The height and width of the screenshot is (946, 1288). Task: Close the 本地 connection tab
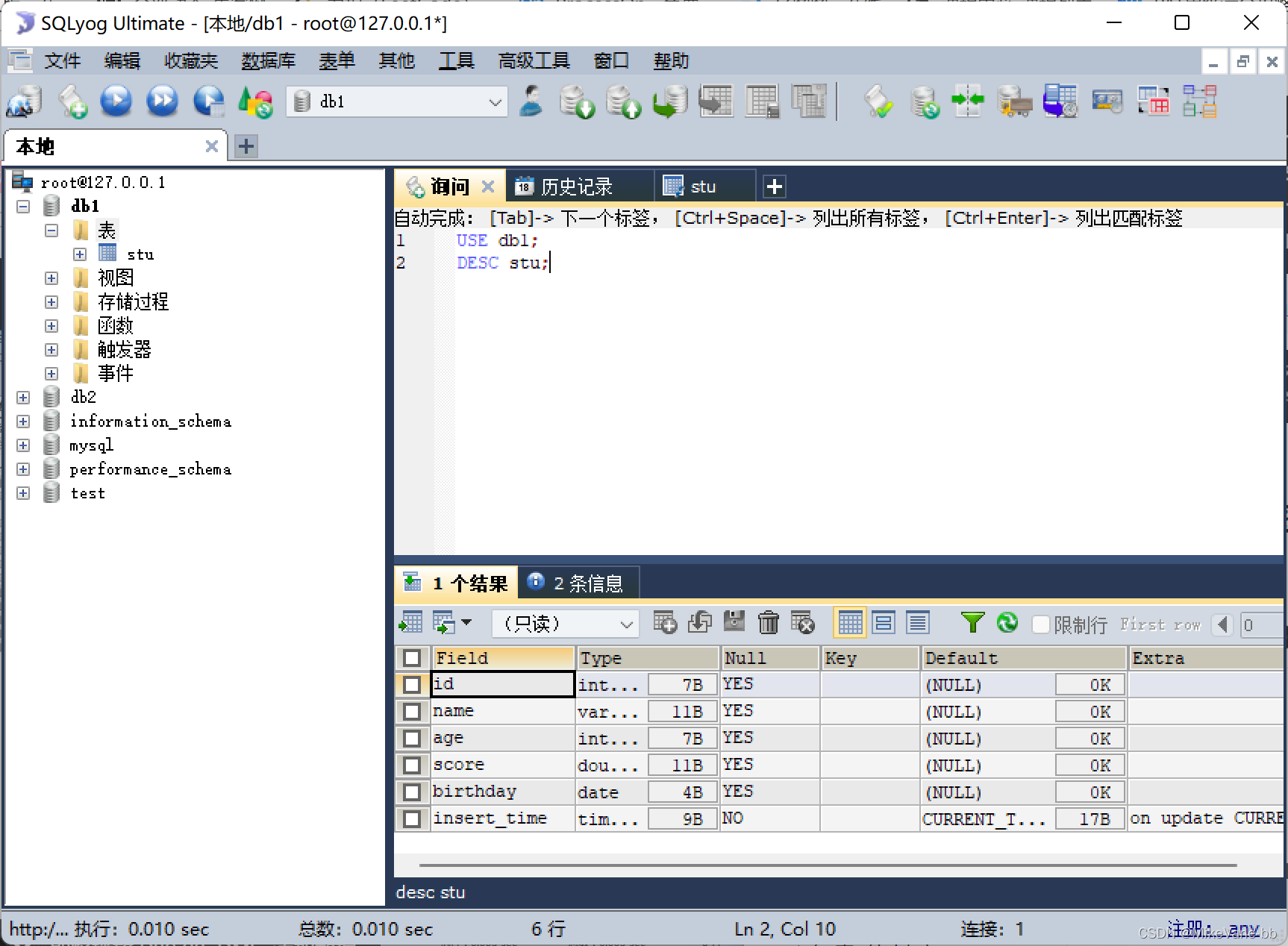[212, 146]
